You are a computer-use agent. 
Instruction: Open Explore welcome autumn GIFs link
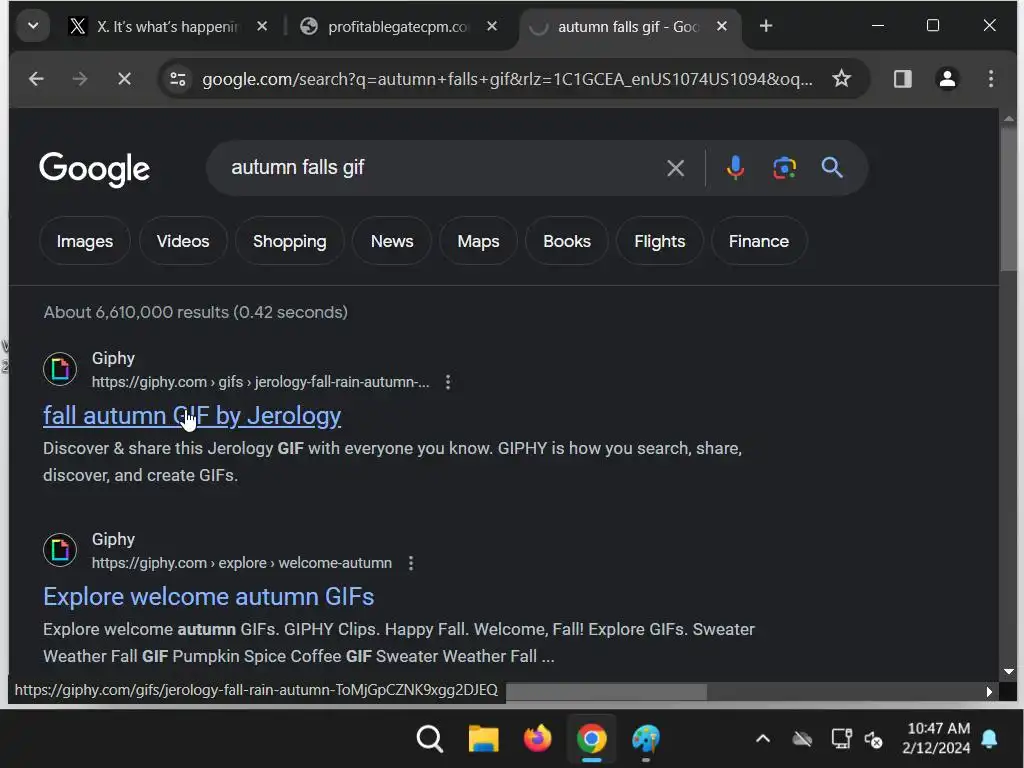coord(208,597)
